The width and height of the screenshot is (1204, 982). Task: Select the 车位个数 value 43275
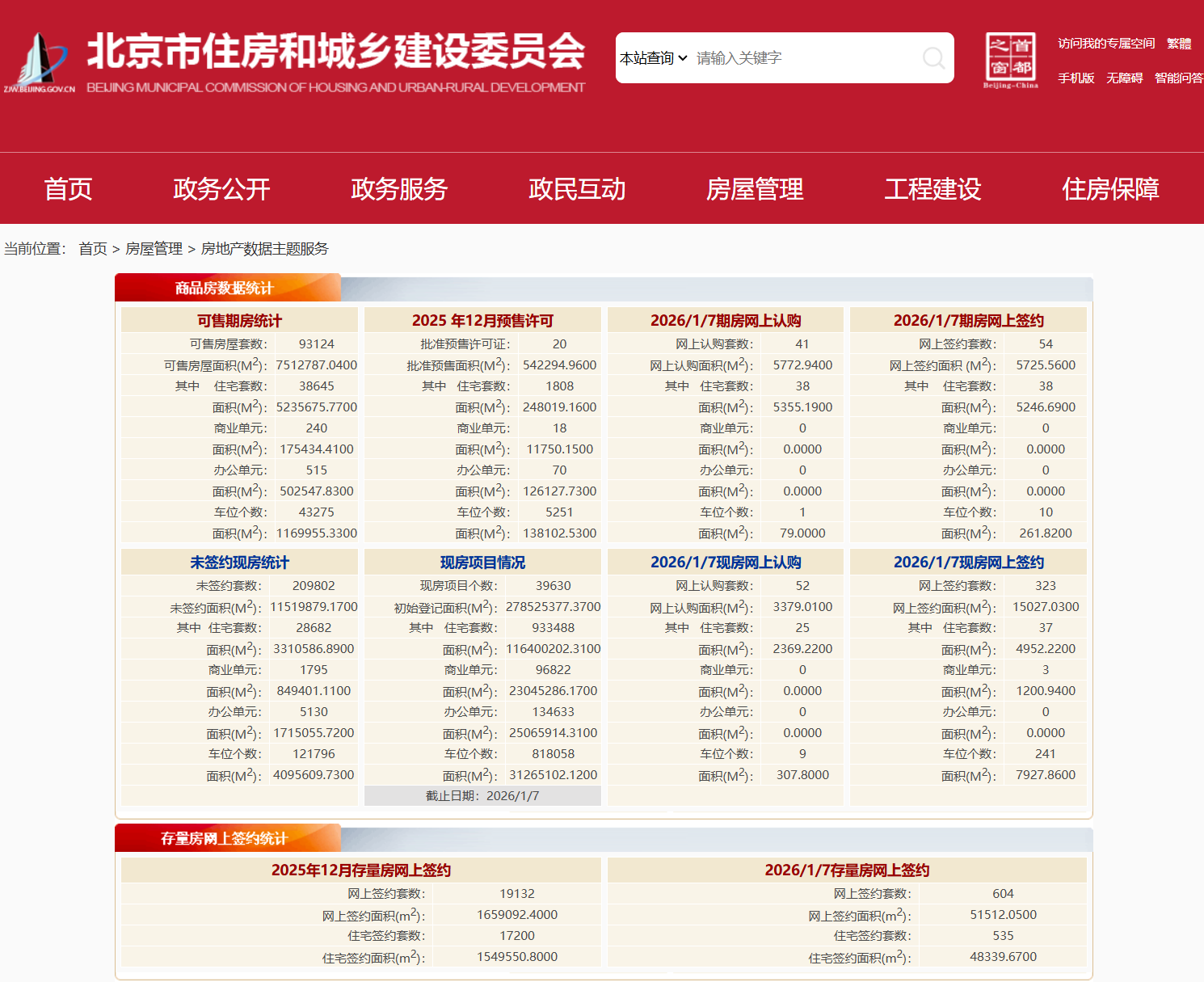(x=317, y=512)
